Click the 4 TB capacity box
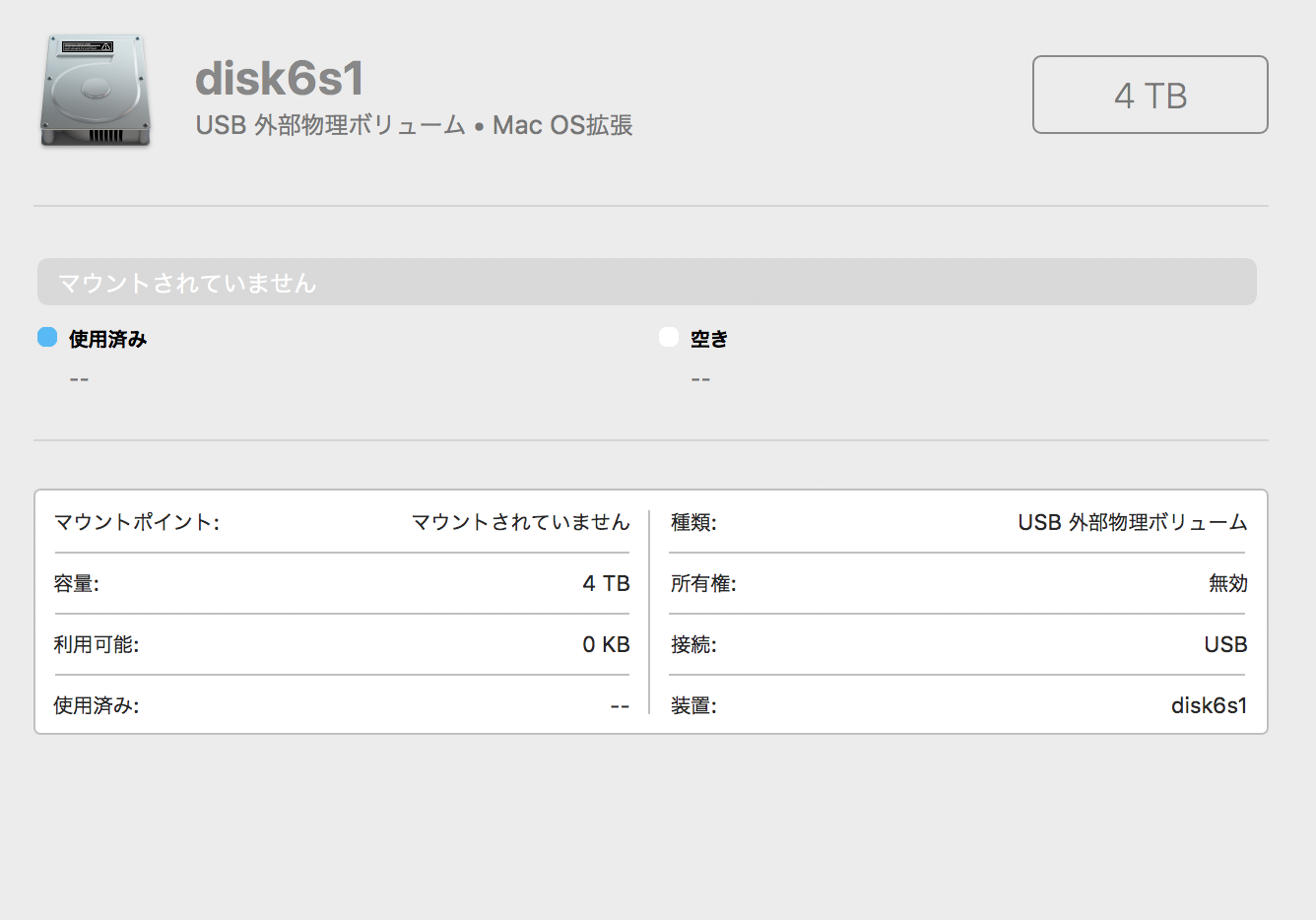 coord(1150,95)
